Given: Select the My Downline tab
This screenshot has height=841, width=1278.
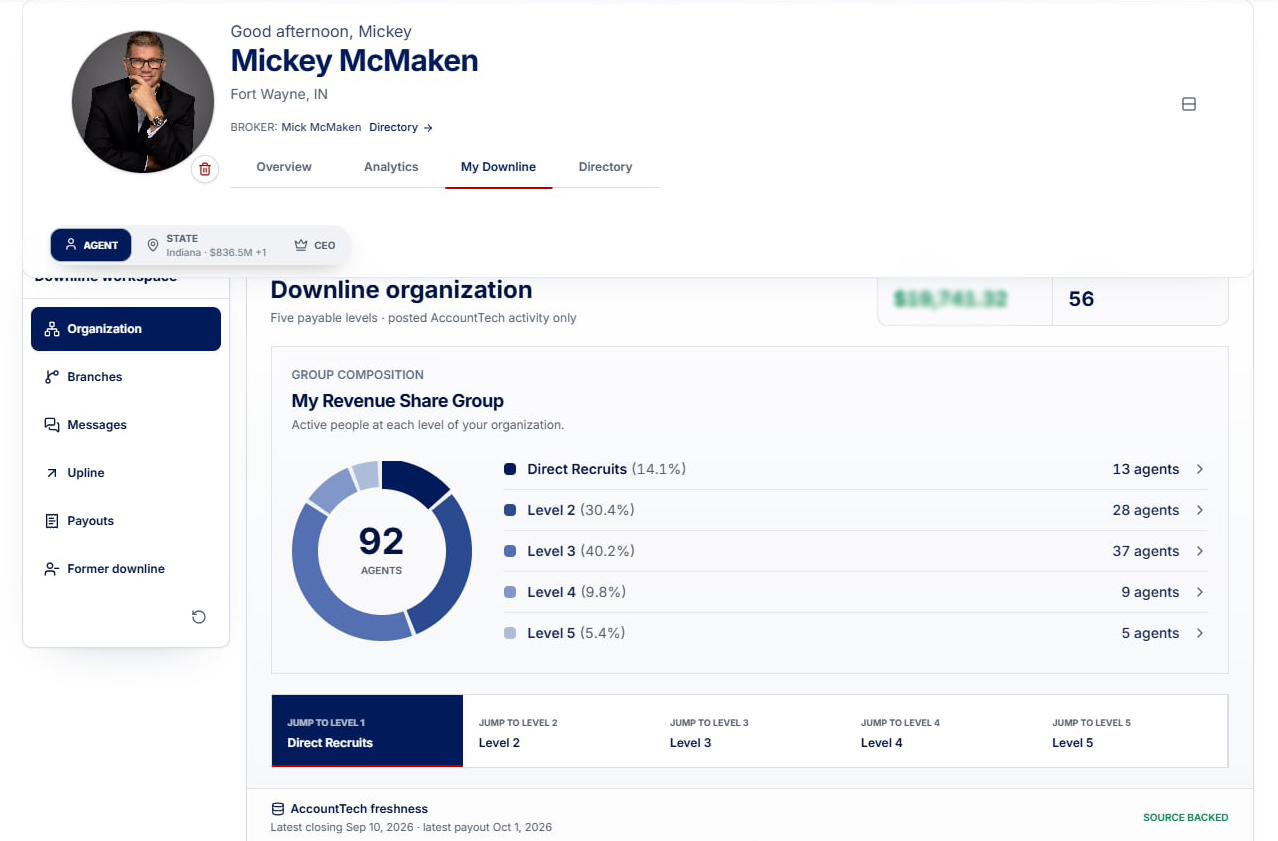Looking at the screenshot, I should (x=498, y=167).
